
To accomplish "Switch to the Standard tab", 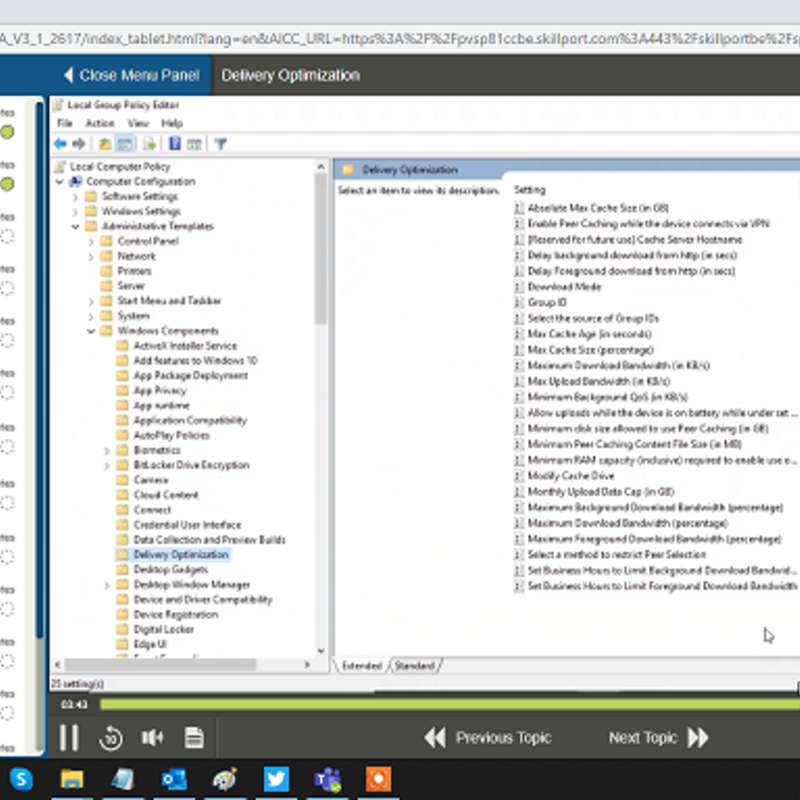I will tap(414, 665).
